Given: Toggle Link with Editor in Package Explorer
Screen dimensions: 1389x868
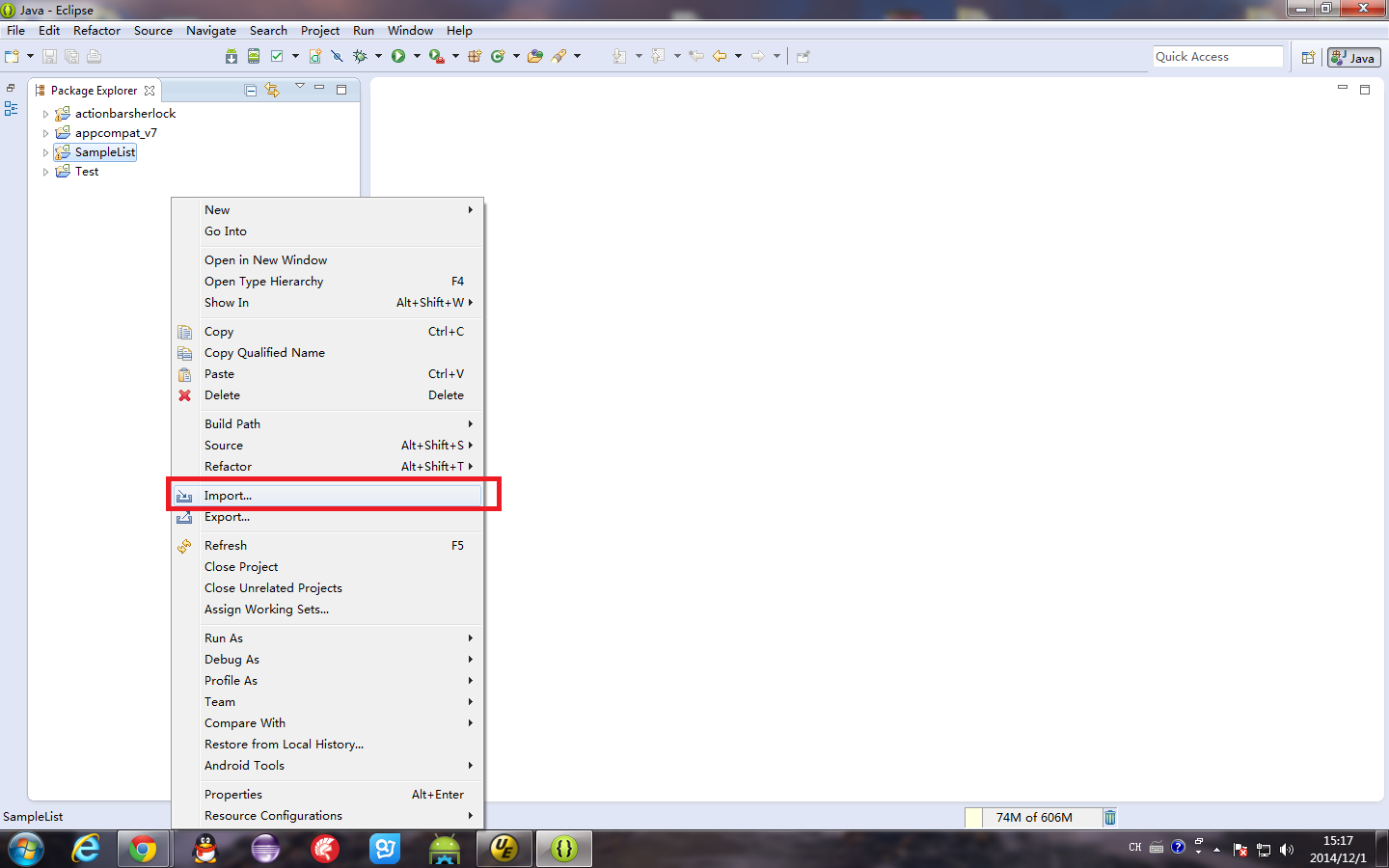Looking at the screenshot, I should (272, 90).
